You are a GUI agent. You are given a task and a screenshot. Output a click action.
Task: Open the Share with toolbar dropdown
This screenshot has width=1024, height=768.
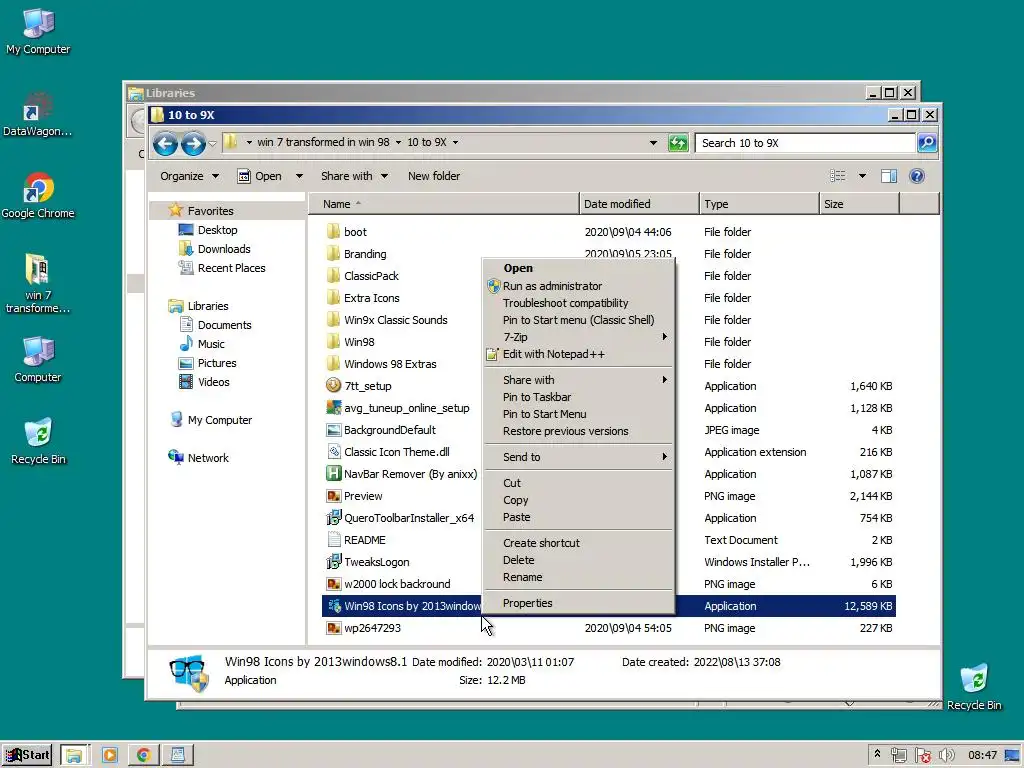pyautogui.click(x=355, y=176)
